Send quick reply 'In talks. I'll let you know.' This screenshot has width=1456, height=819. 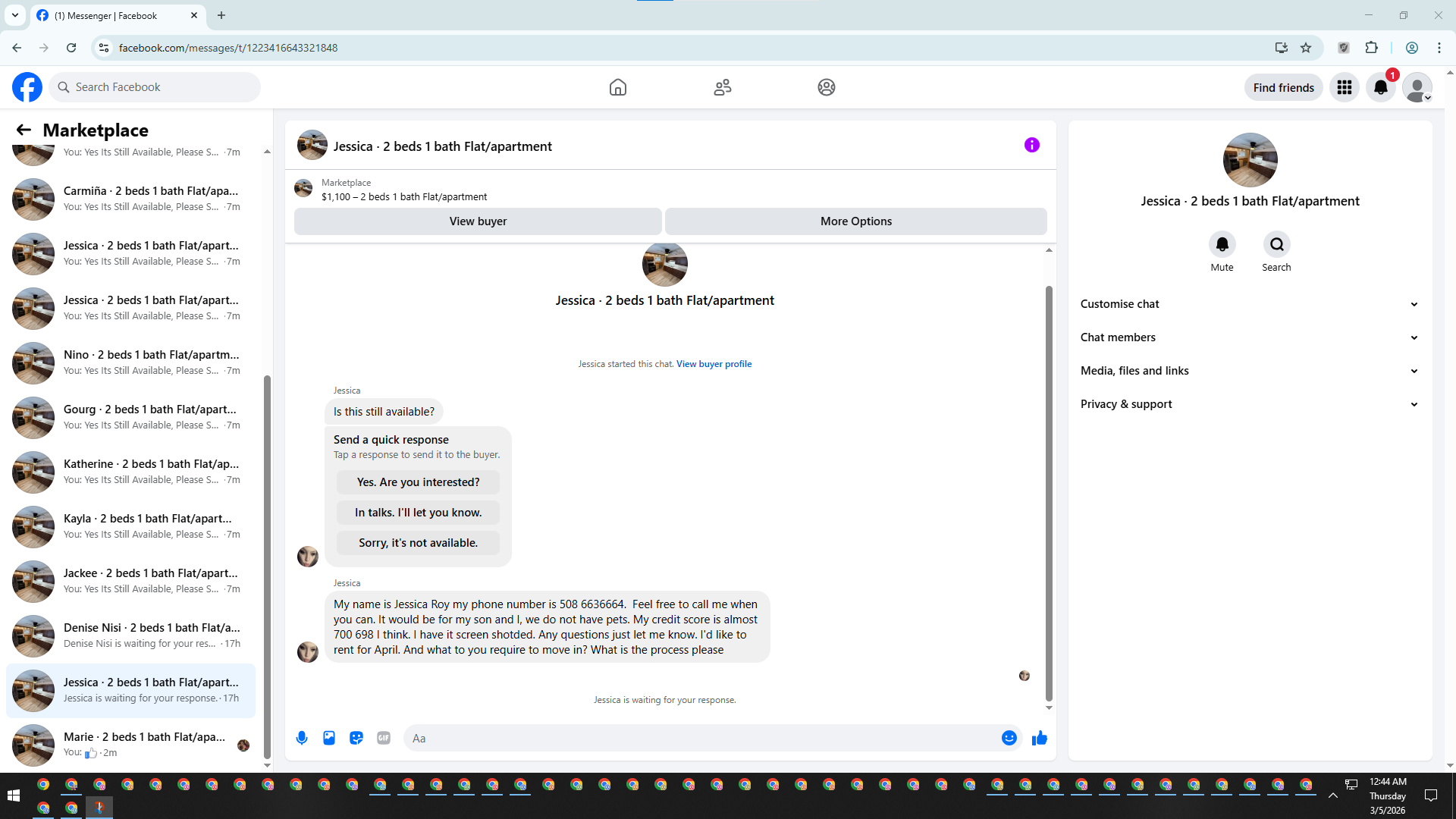[418, 513]
